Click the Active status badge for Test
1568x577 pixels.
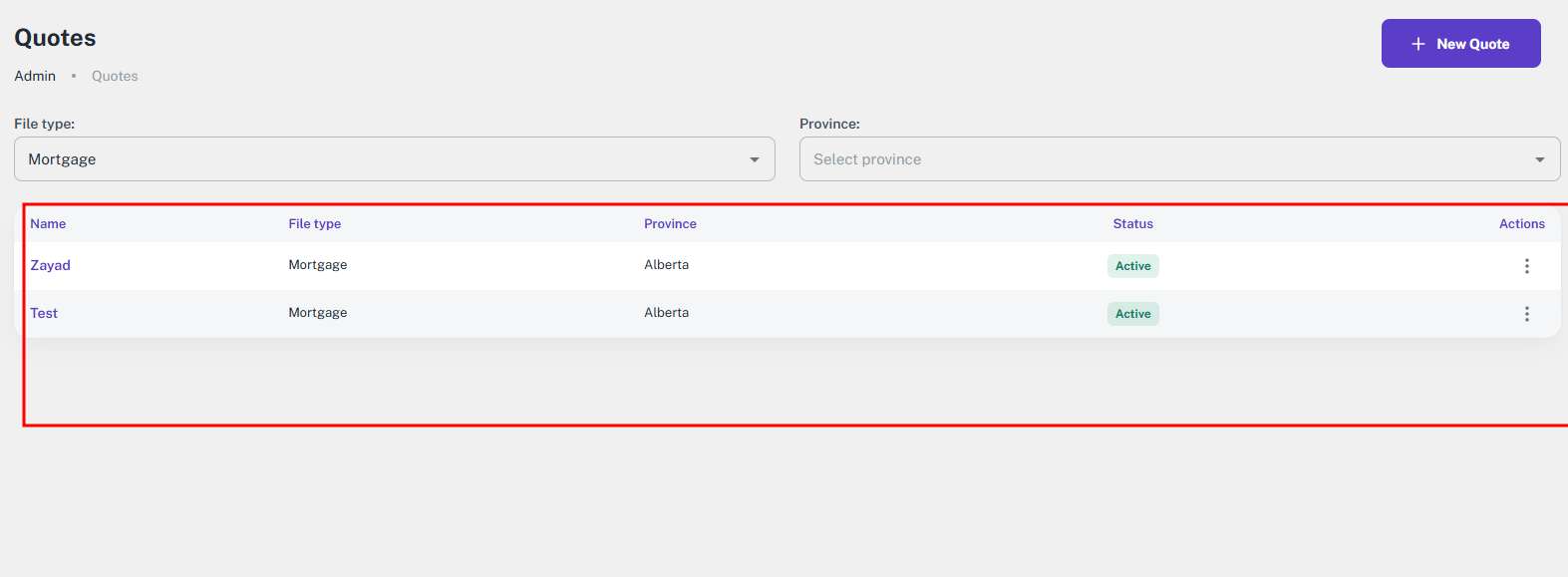coord(1132,314)
